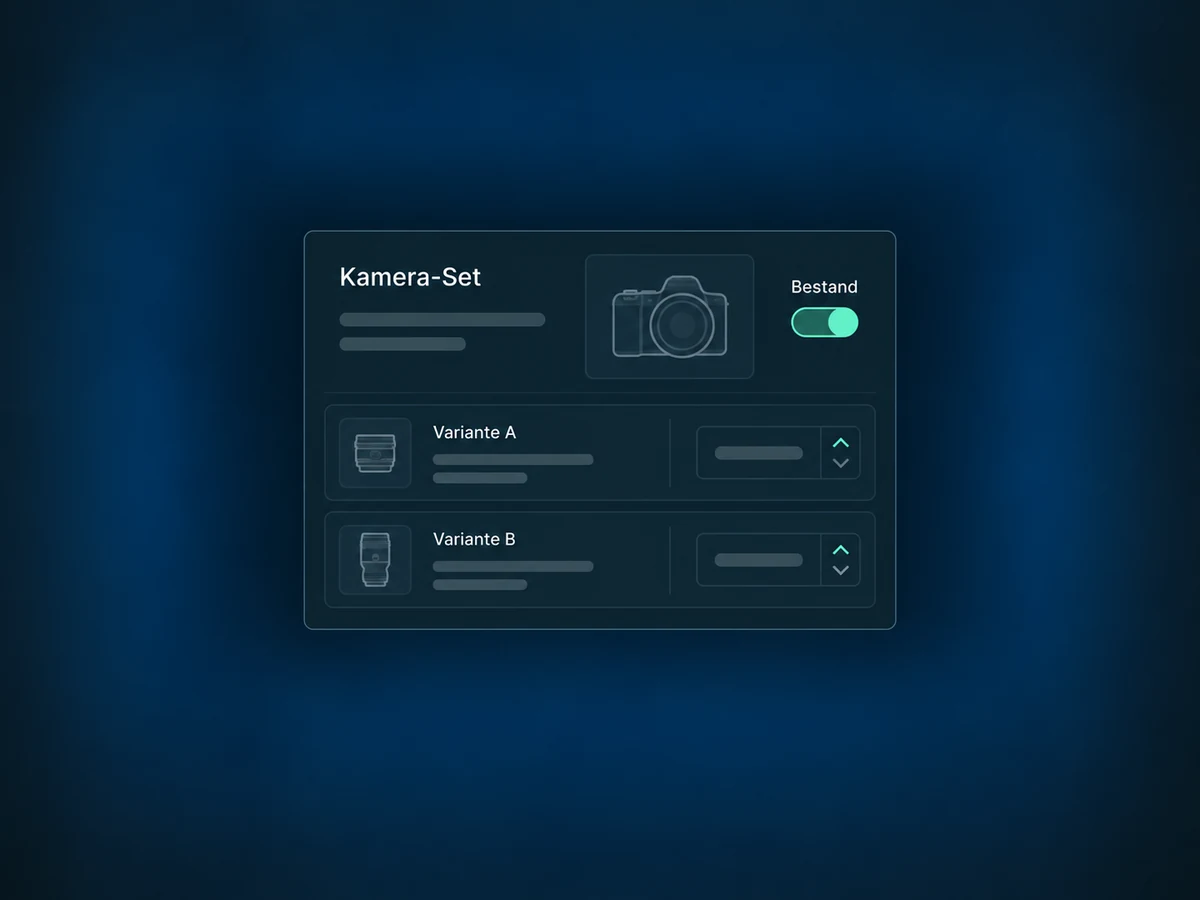Click the camera product image
Viewport: 1200px width, 900px height.
point(669,316)
